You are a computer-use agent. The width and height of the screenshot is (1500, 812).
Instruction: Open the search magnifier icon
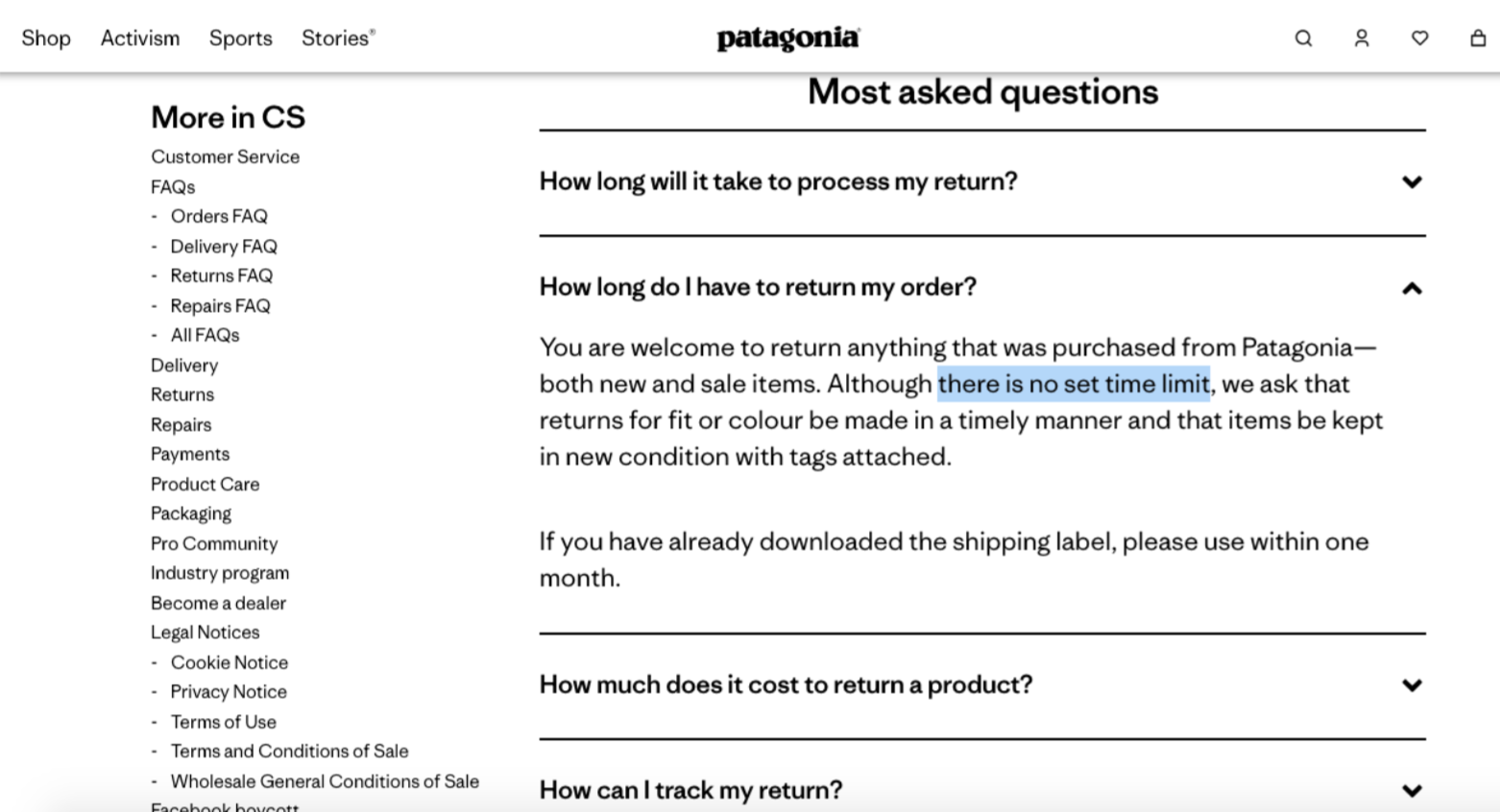pos(1303,38)
